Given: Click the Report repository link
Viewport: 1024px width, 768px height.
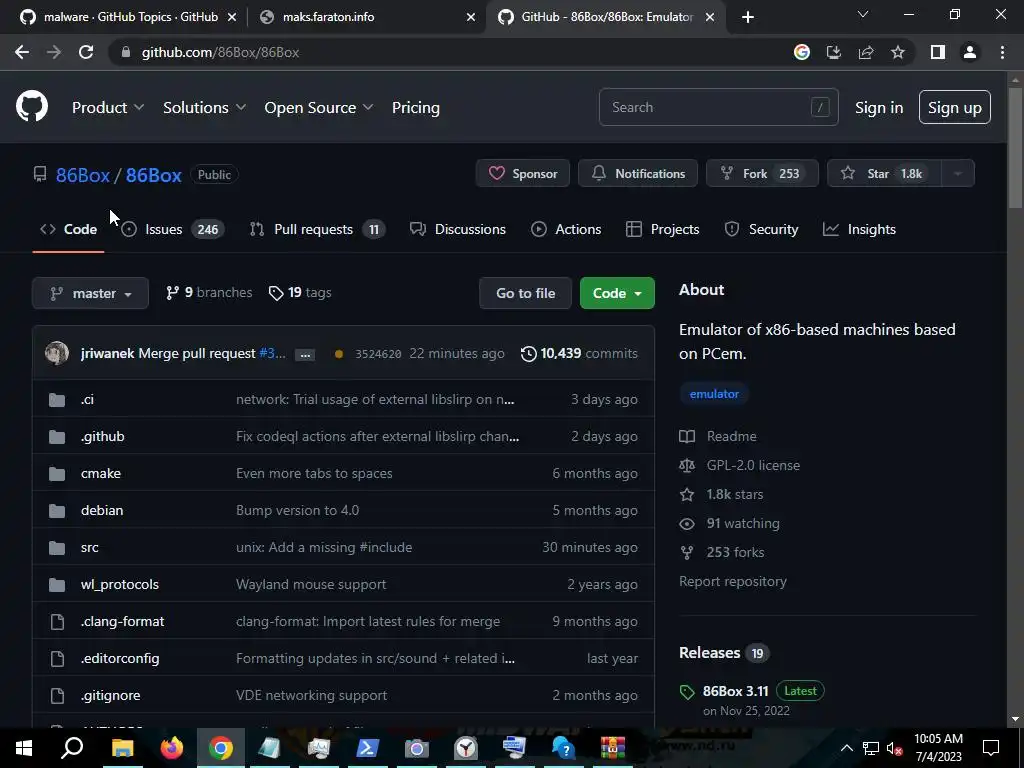Looking at the screenshot, I should click(x=733, y=581).
